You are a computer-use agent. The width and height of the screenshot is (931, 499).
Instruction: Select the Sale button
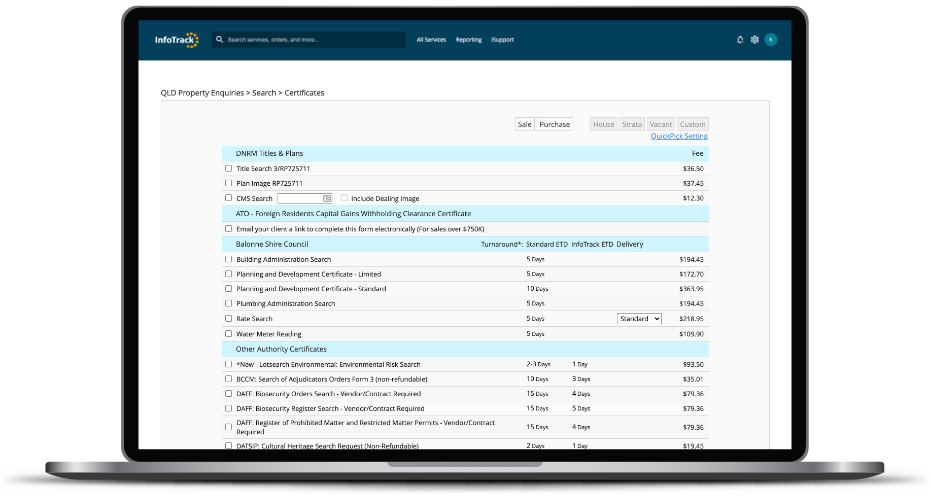point(524,124)
